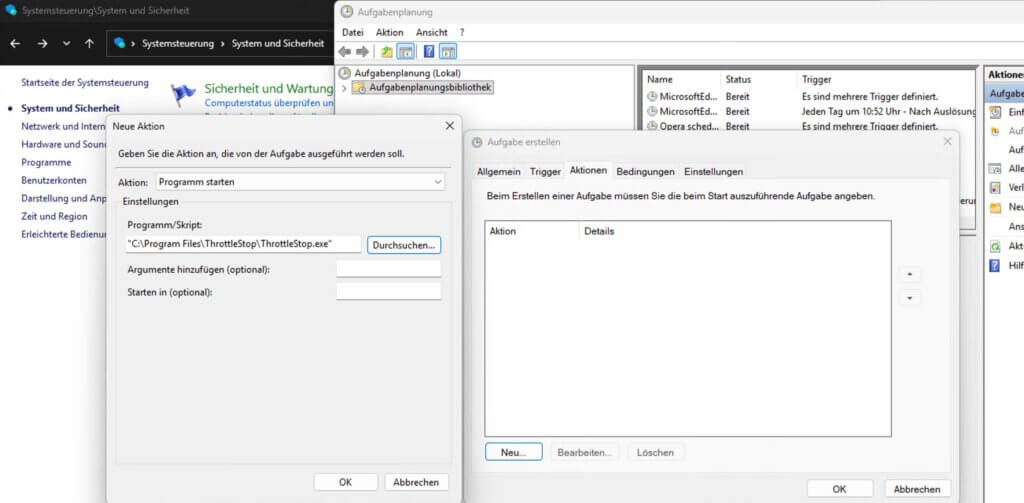Click Abbrechen in the Aufgabe erstellen dialog
1024x503 pixels.
tap(918, 489)
